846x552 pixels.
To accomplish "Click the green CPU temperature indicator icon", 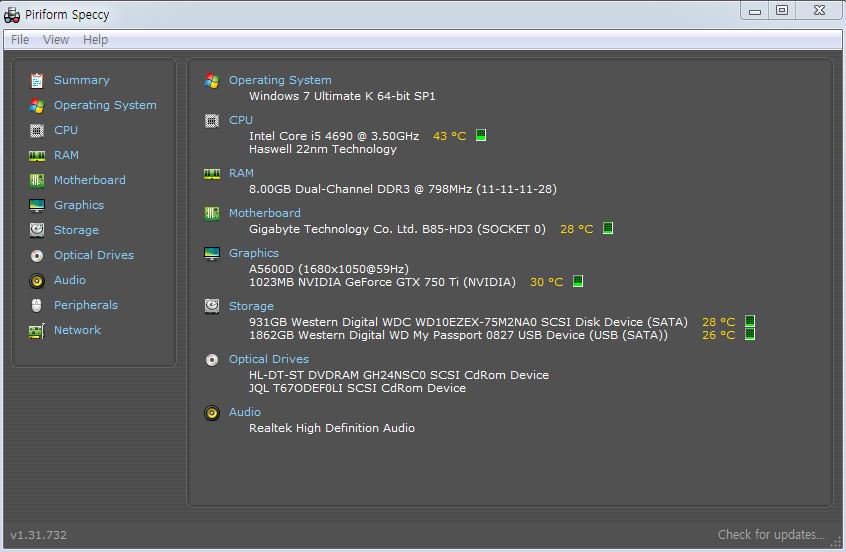I will click(x=481, y=135).
